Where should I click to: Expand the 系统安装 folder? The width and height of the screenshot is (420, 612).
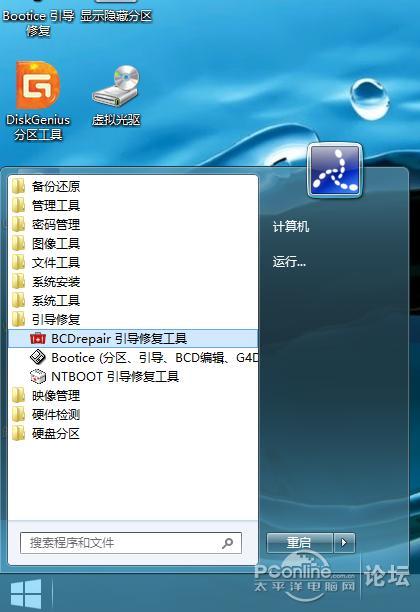133,281
